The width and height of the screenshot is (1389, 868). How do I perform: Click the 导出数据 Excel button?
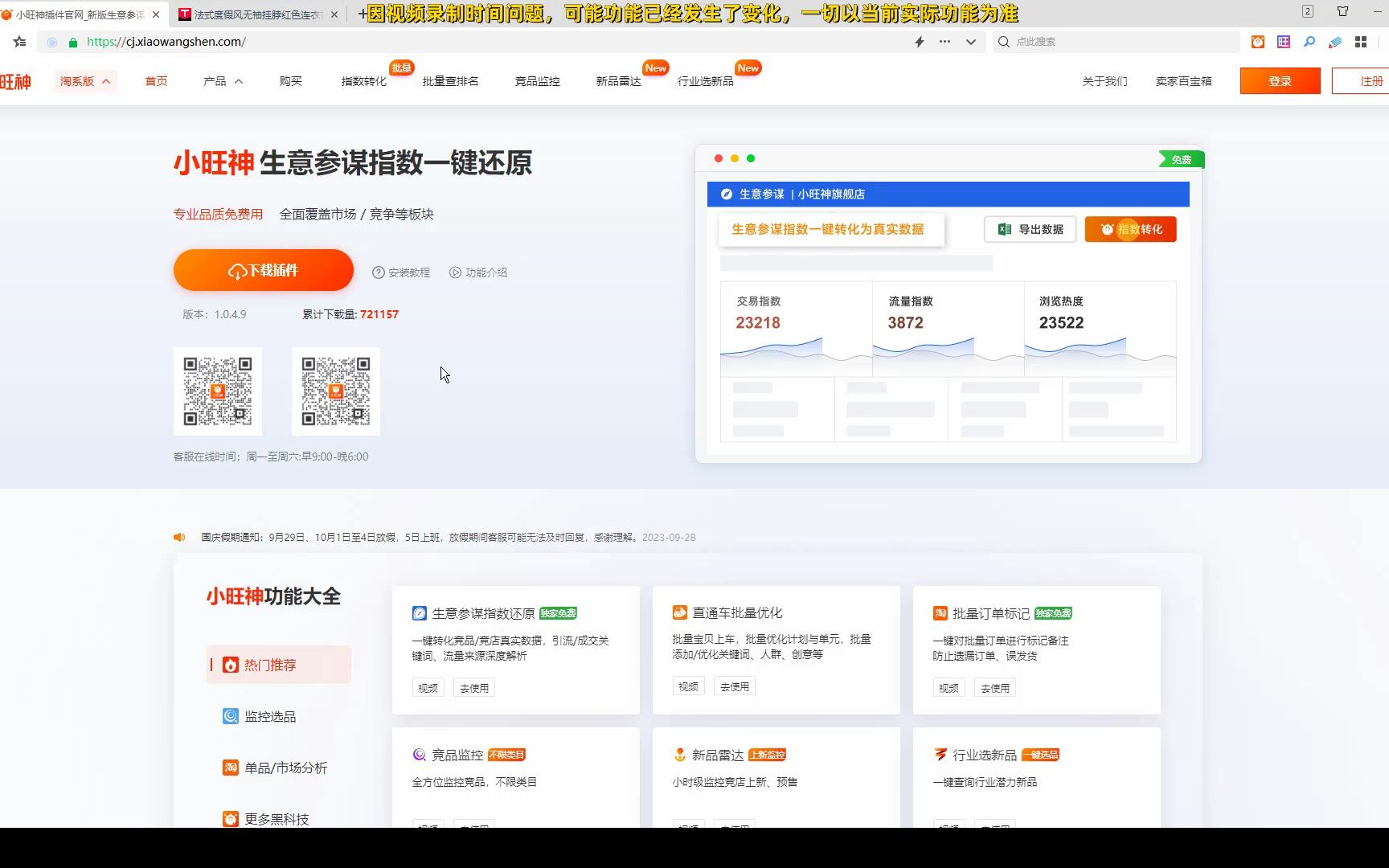pos(1030,229)
